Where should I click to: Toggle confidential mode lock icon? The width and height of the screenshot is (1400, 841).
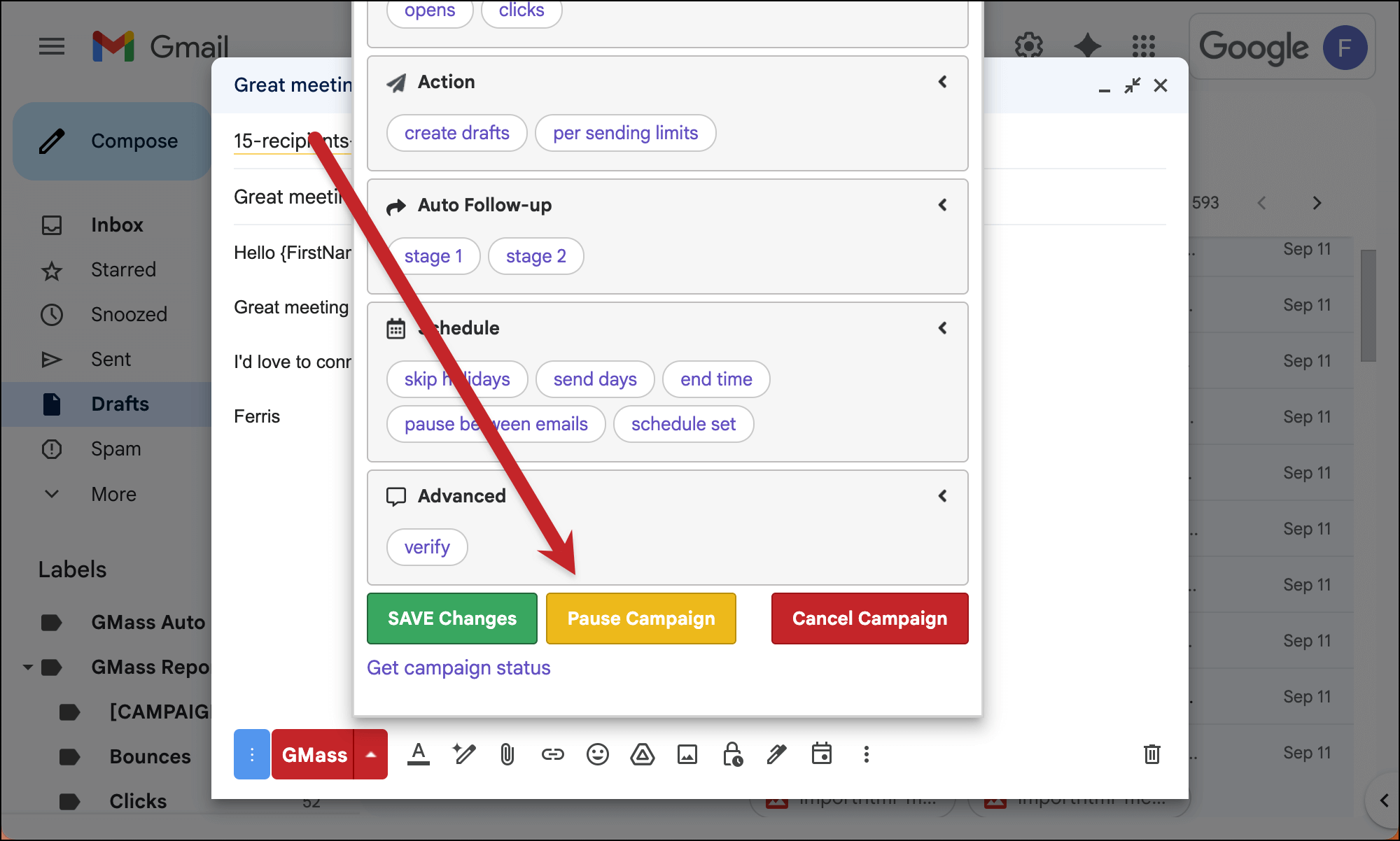coord(732,754)
